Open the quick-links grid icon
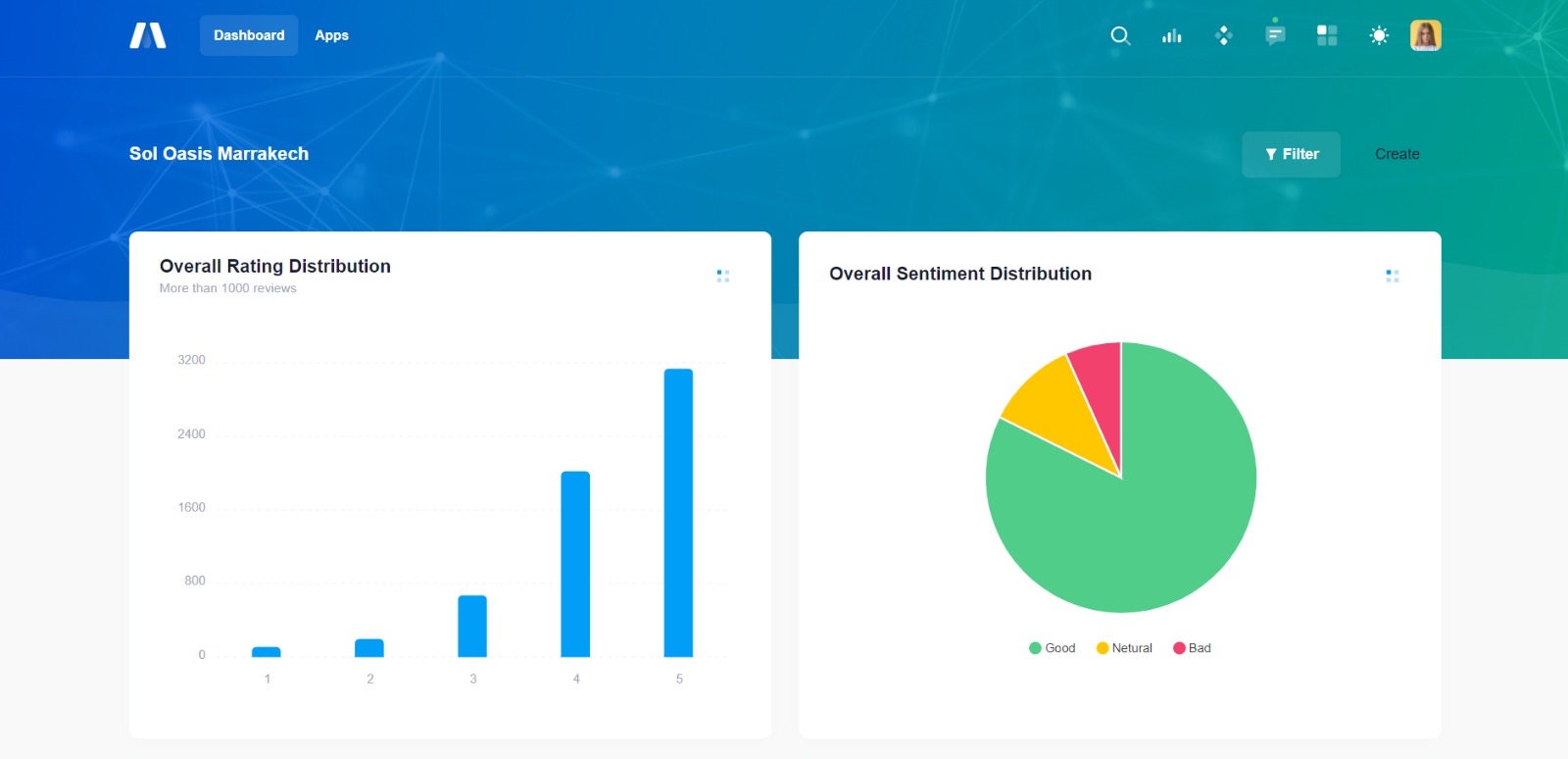This screenshot has height=759, width=1568. (1327, 35)
